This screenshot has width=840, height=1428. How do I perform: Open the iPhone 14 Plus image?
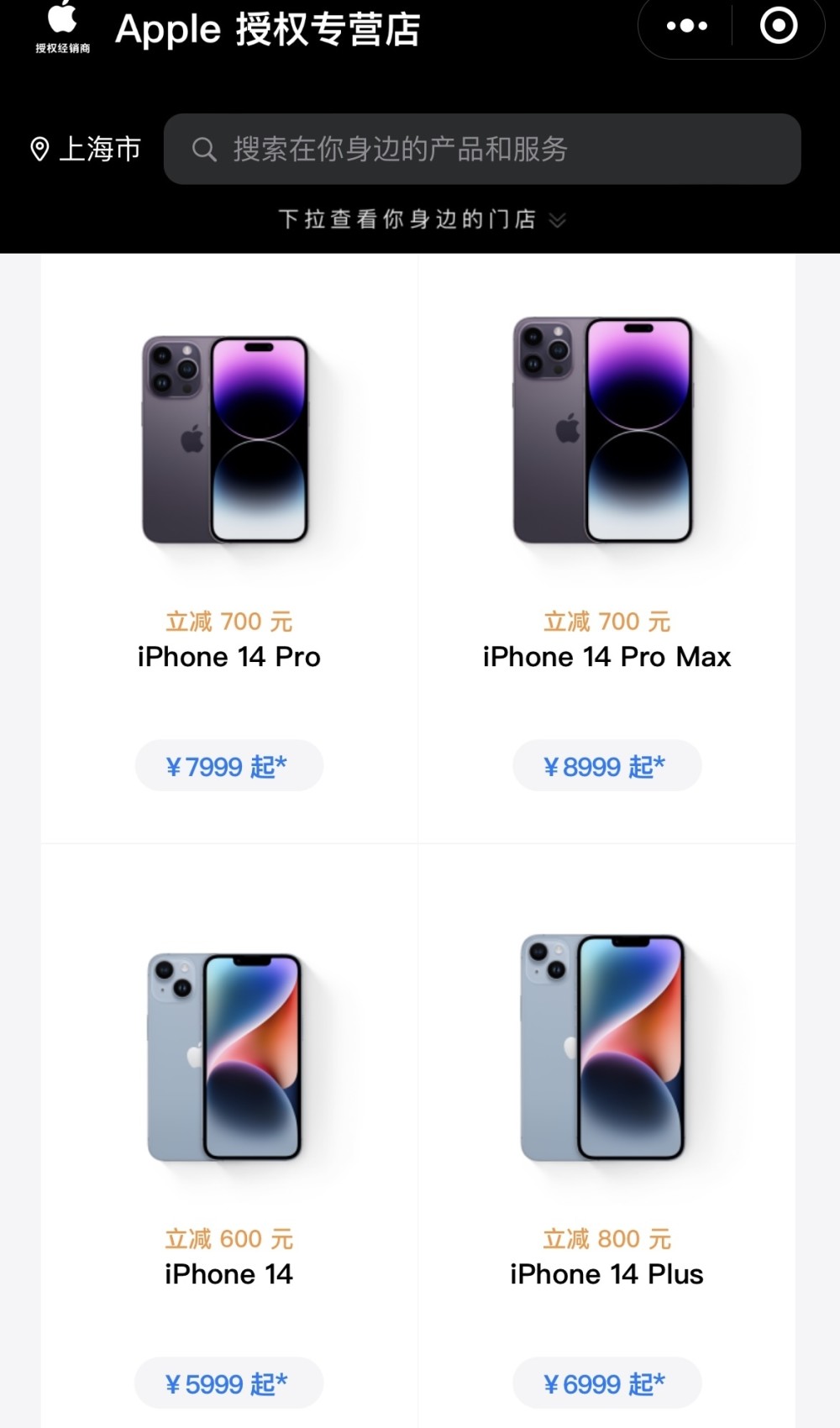(x=603, y=1047)
